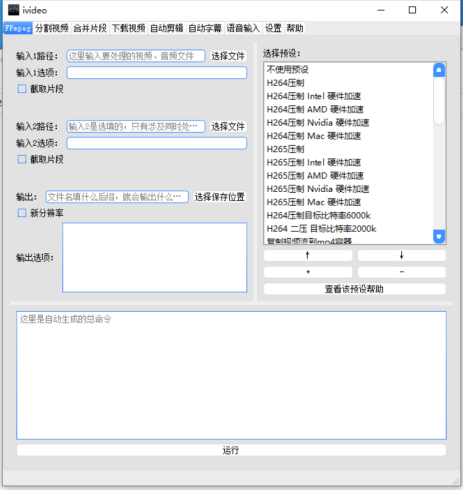Move selected preset down with arrow button

tap(402, 255)
